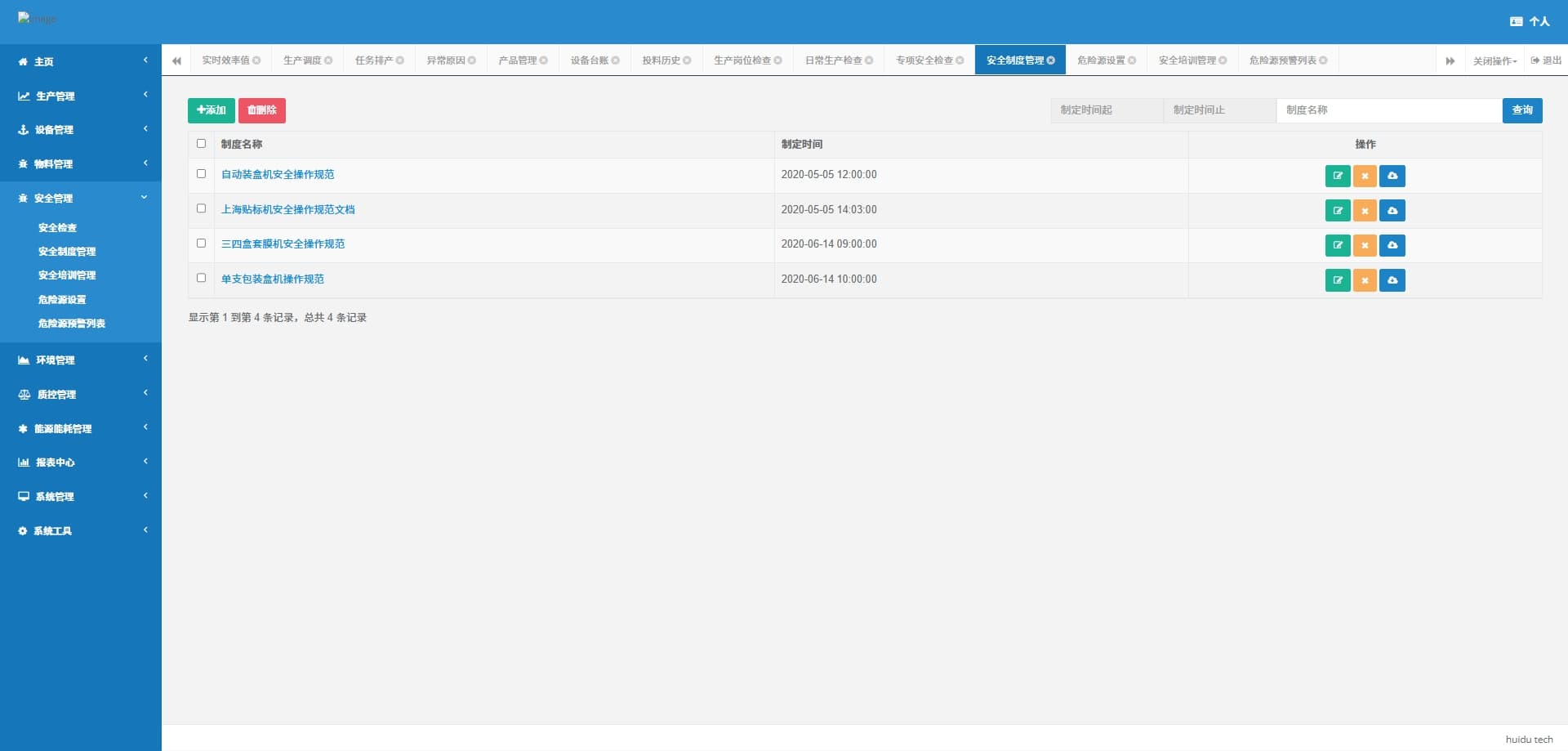Click the edit icon for 单支包装盒机操作规范
This screenshot has width=1568, height=751.
(1338, 280)
